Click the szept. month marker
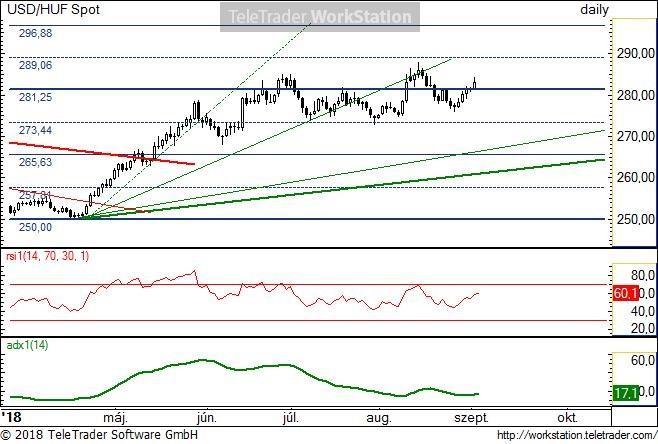The width and height of the screenshot is (658, 444). click(472, 418)
